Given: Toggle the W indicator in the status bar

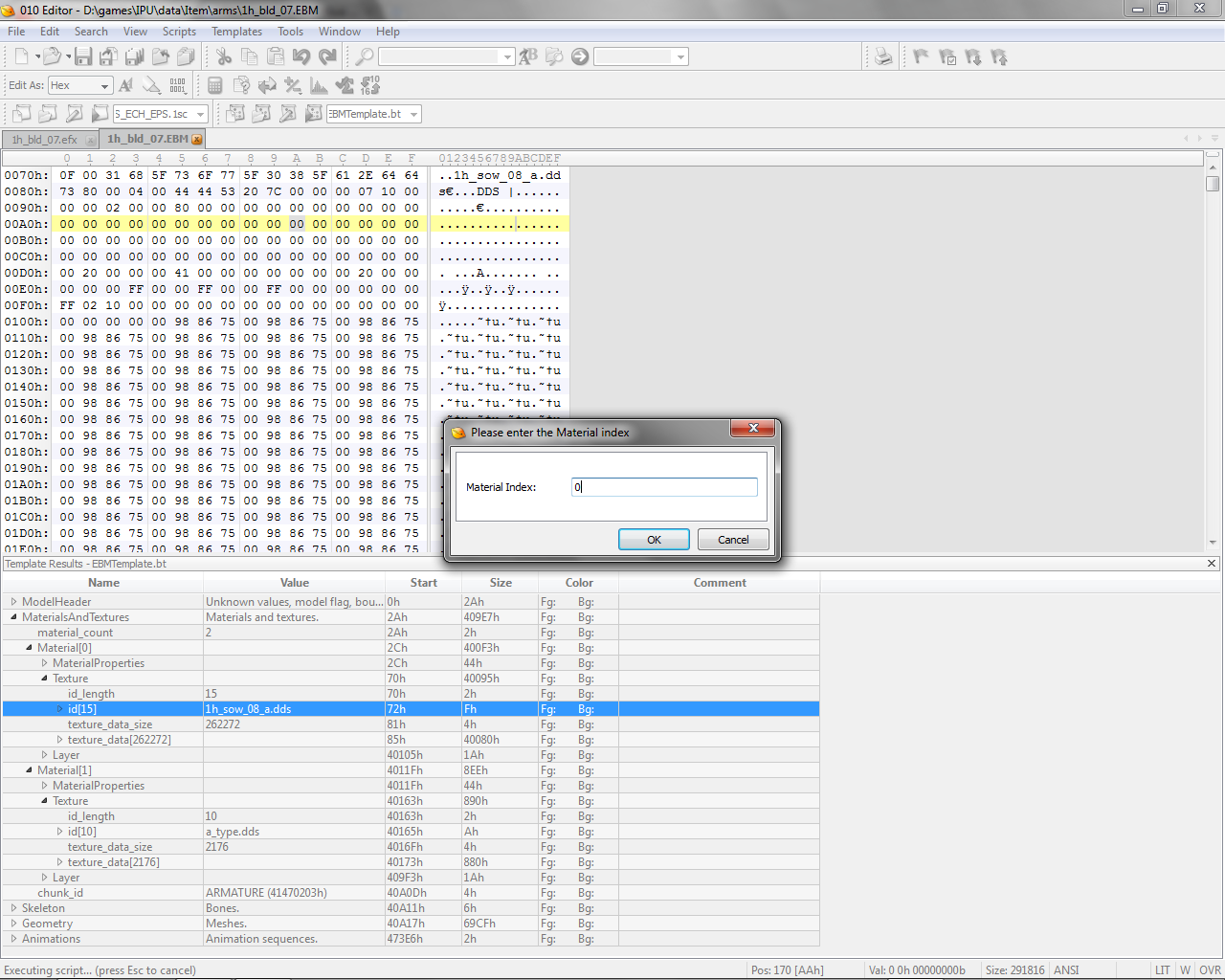Looking at the screenshot, I should (1185, 969).
